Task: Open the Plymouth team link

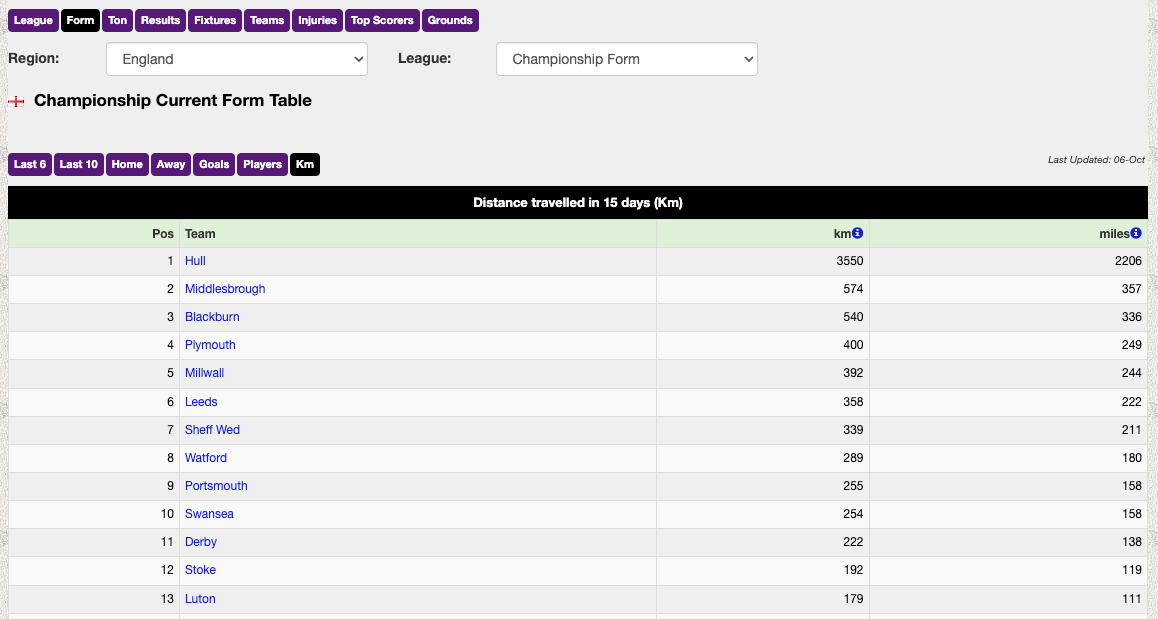Action: (x=210, y=345)
